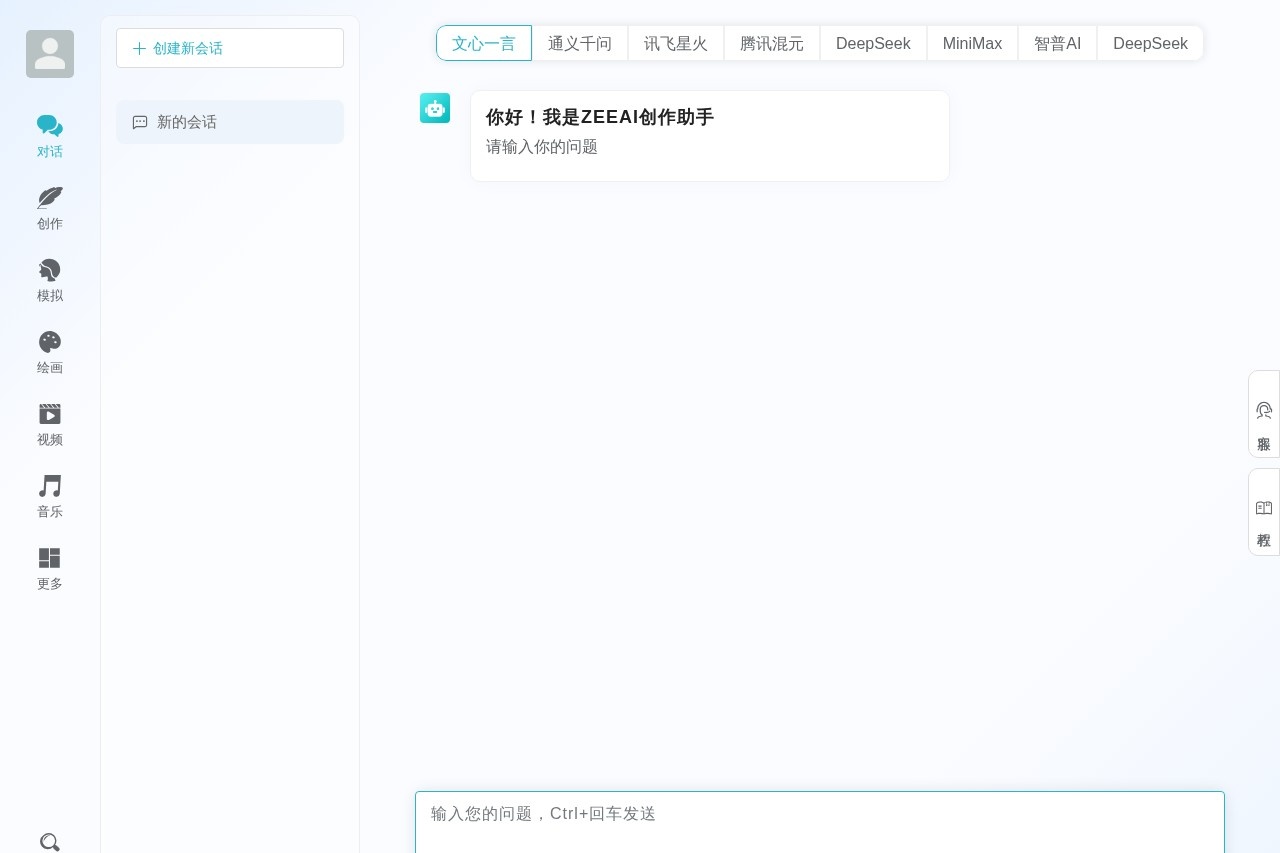Open the 模拟 head icon

(x=50, y=270)
